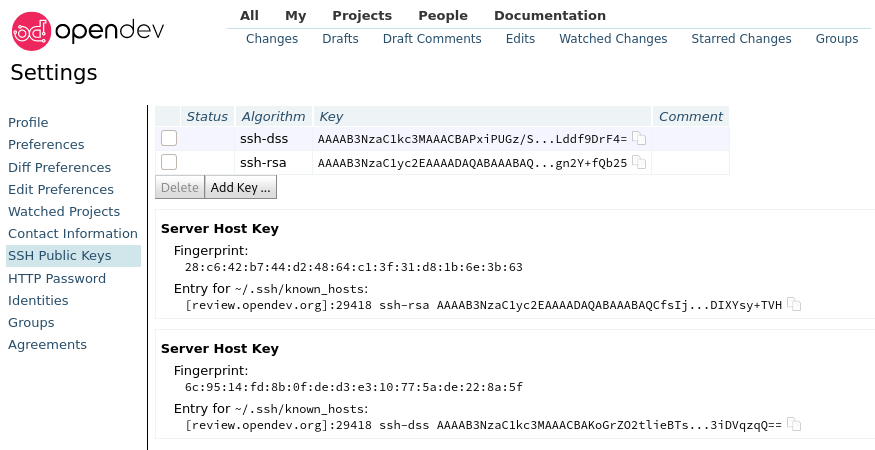The width and height of the screenshot is (875, 450).
Task: Open the People menu
Action: tap(443, 15)
